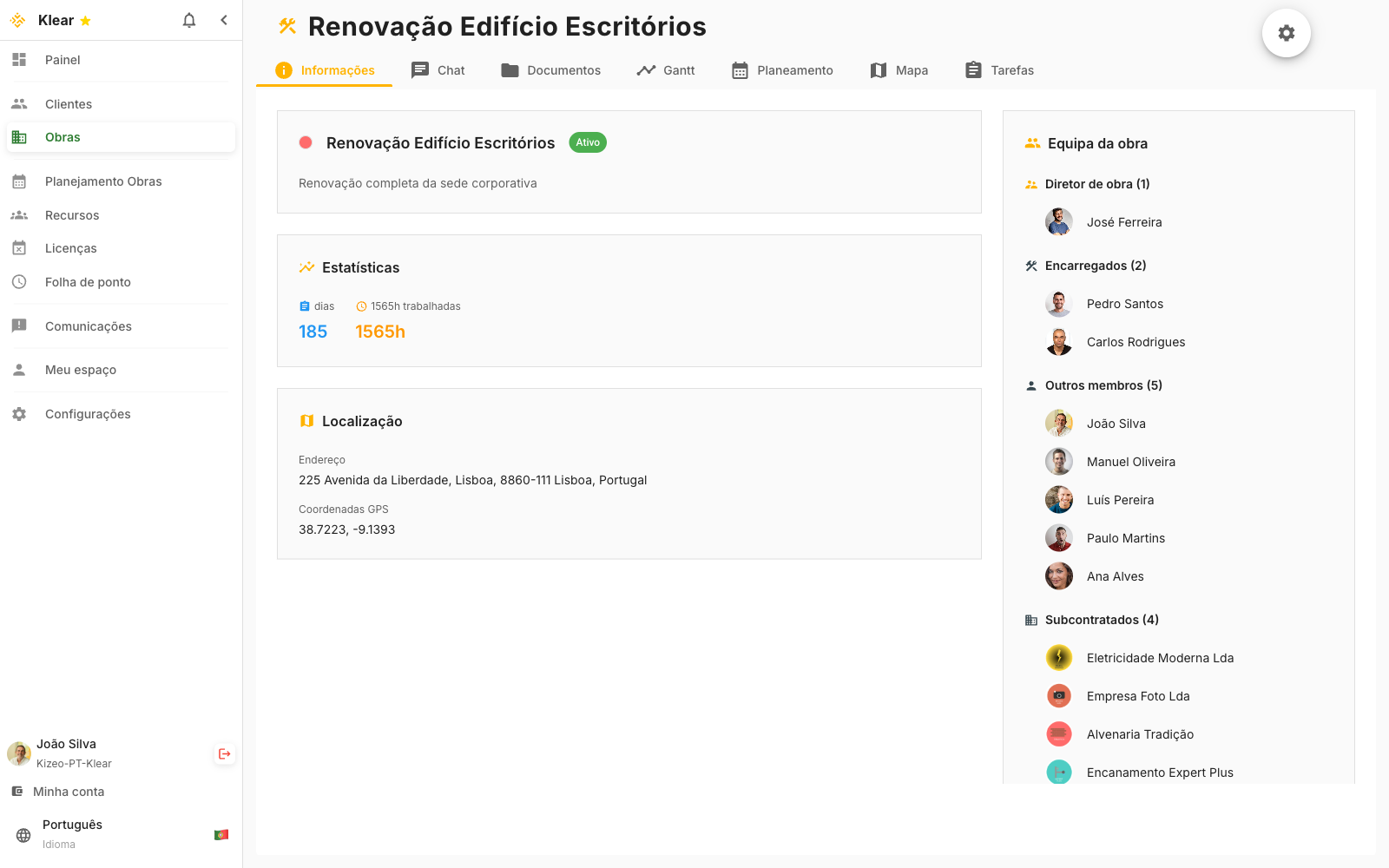The height and width of the screenshot is (868, 1389).
Task: Open Painel from the sidebar
Action: [63, 60]
